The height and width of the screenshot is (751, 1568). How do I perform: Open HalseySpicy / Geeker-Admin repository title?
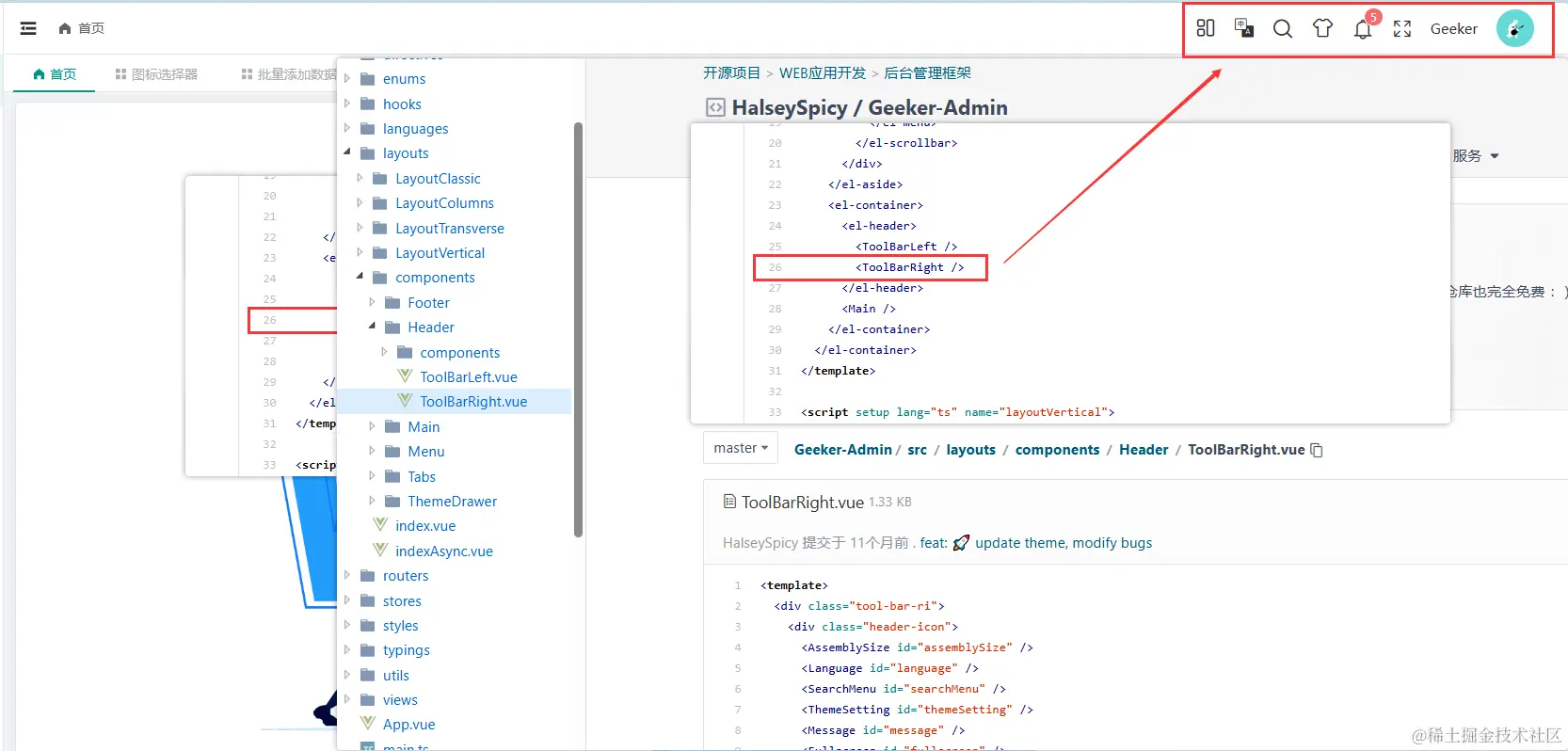tap(870, 107)
